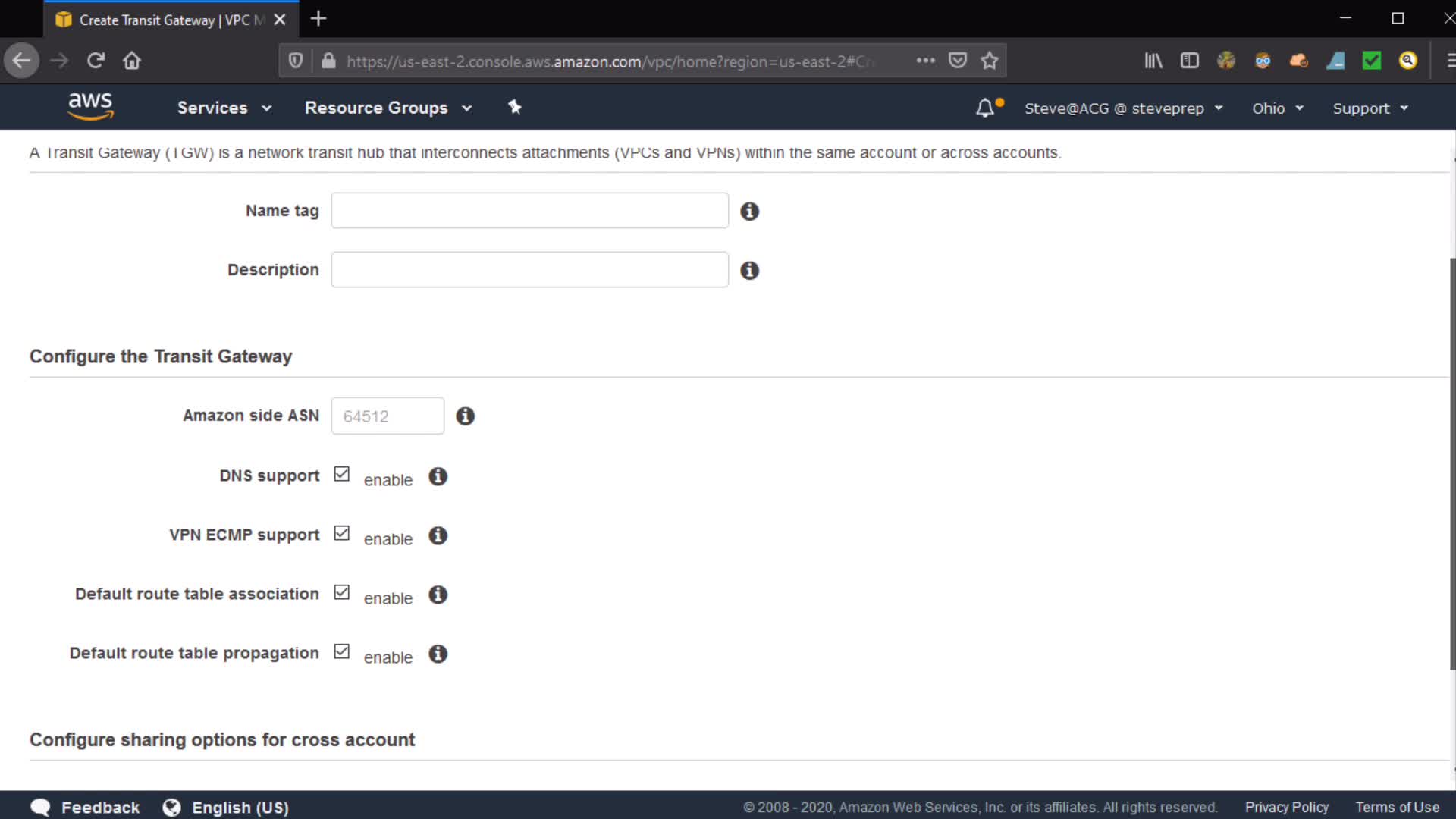Bookmark page with the star icon
The image size is (1456, 819).
989,61
